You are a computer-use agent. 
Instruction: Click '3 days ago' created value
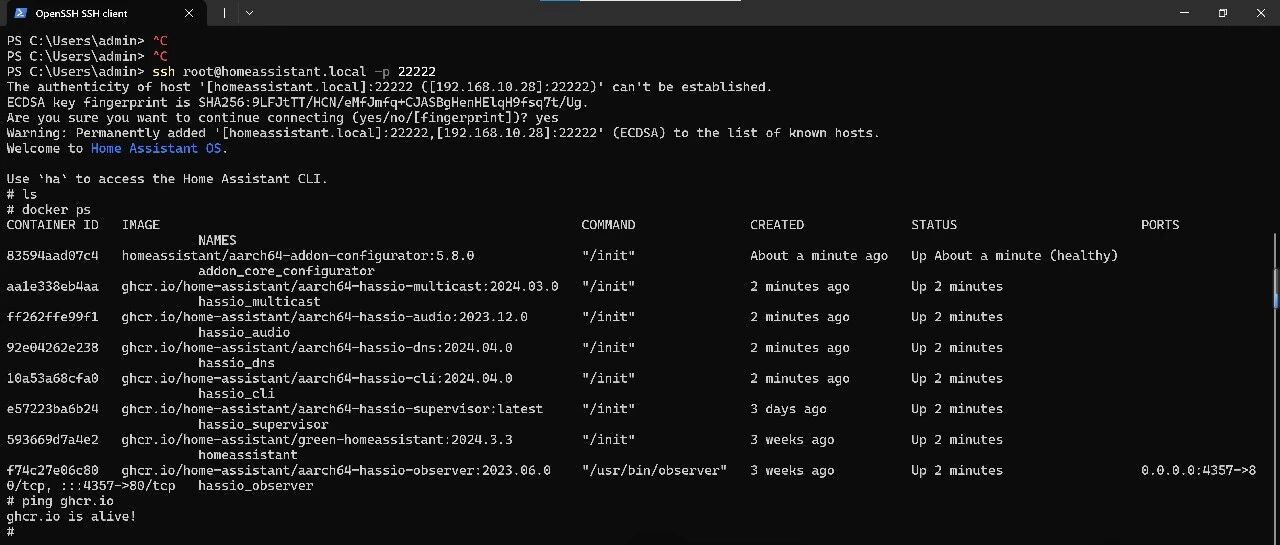(788, 409)
